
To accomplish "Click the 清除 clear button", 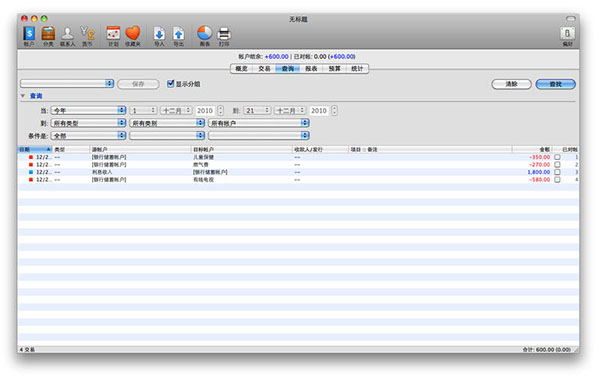I will click(511, 84).
